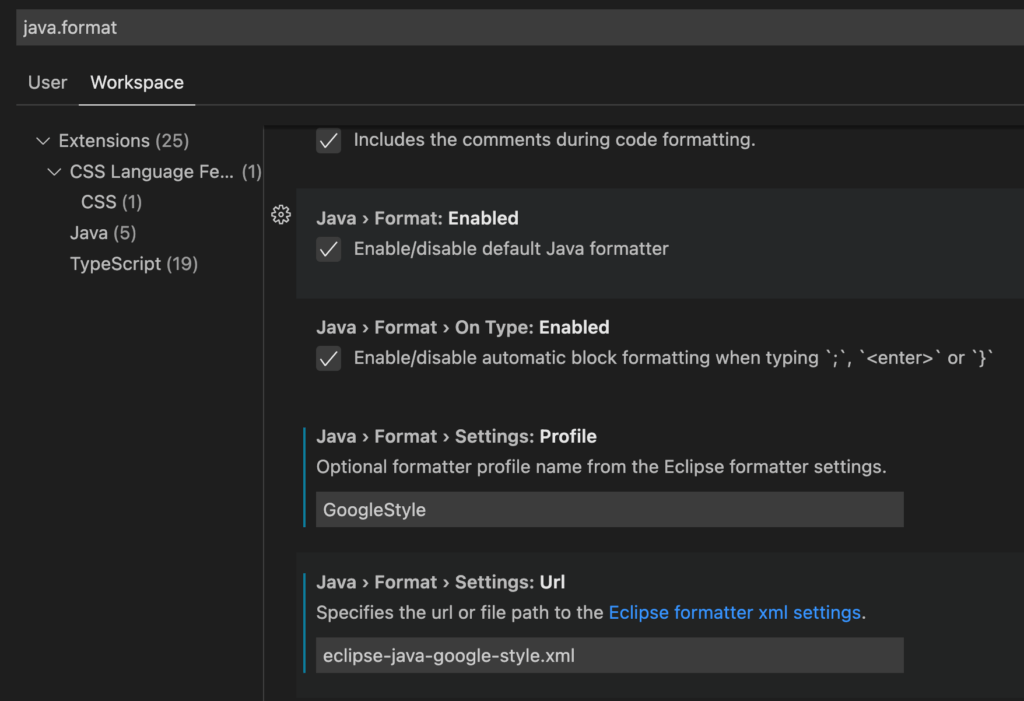Open the Eclipse formatter xml settings link
Viewport: 1024px width, 701px height.
pyautogui.click(x=735, y=612)
